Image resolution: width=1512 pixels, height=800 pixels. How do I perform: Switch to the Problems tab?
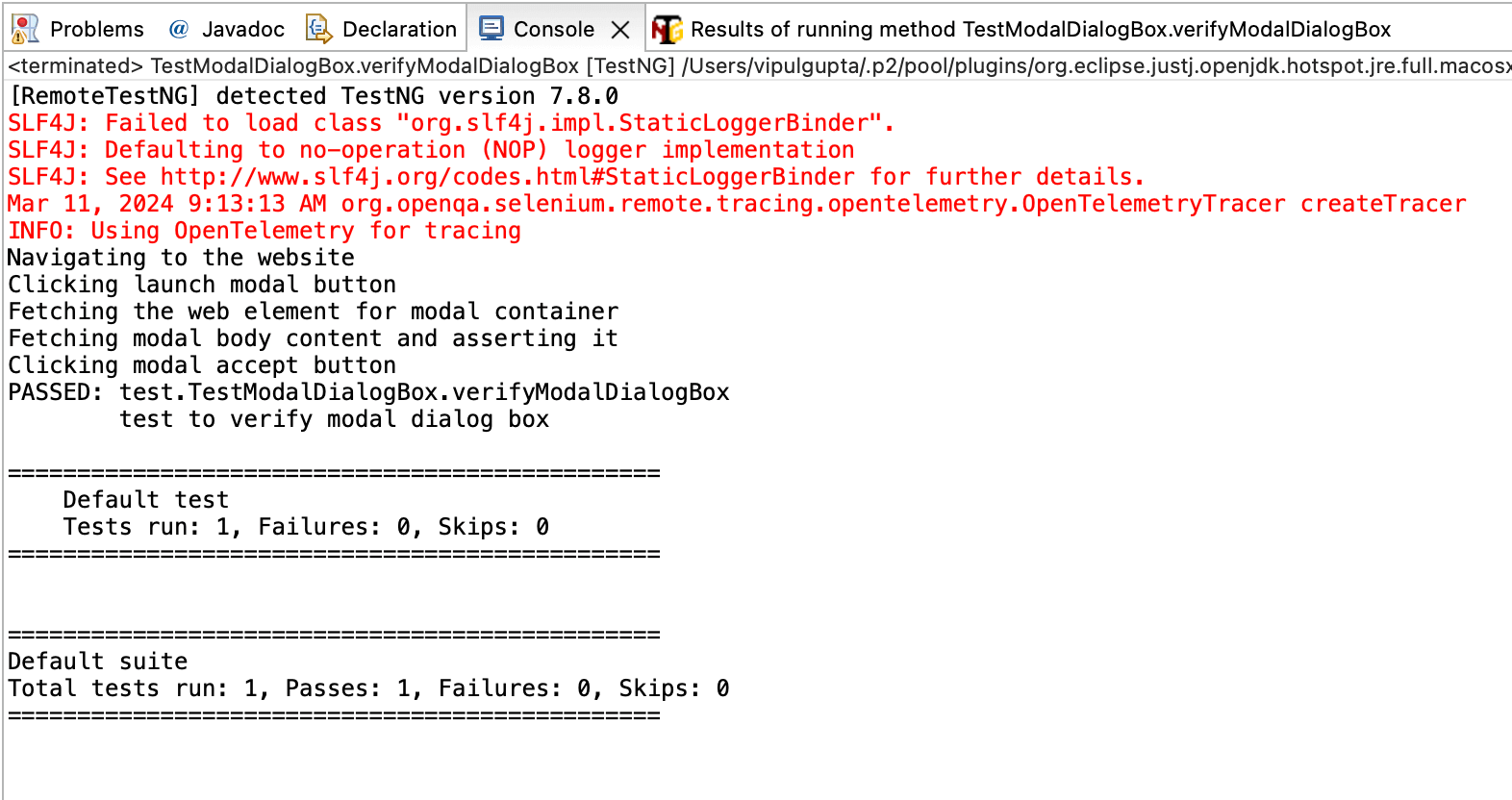click(98, 29)
